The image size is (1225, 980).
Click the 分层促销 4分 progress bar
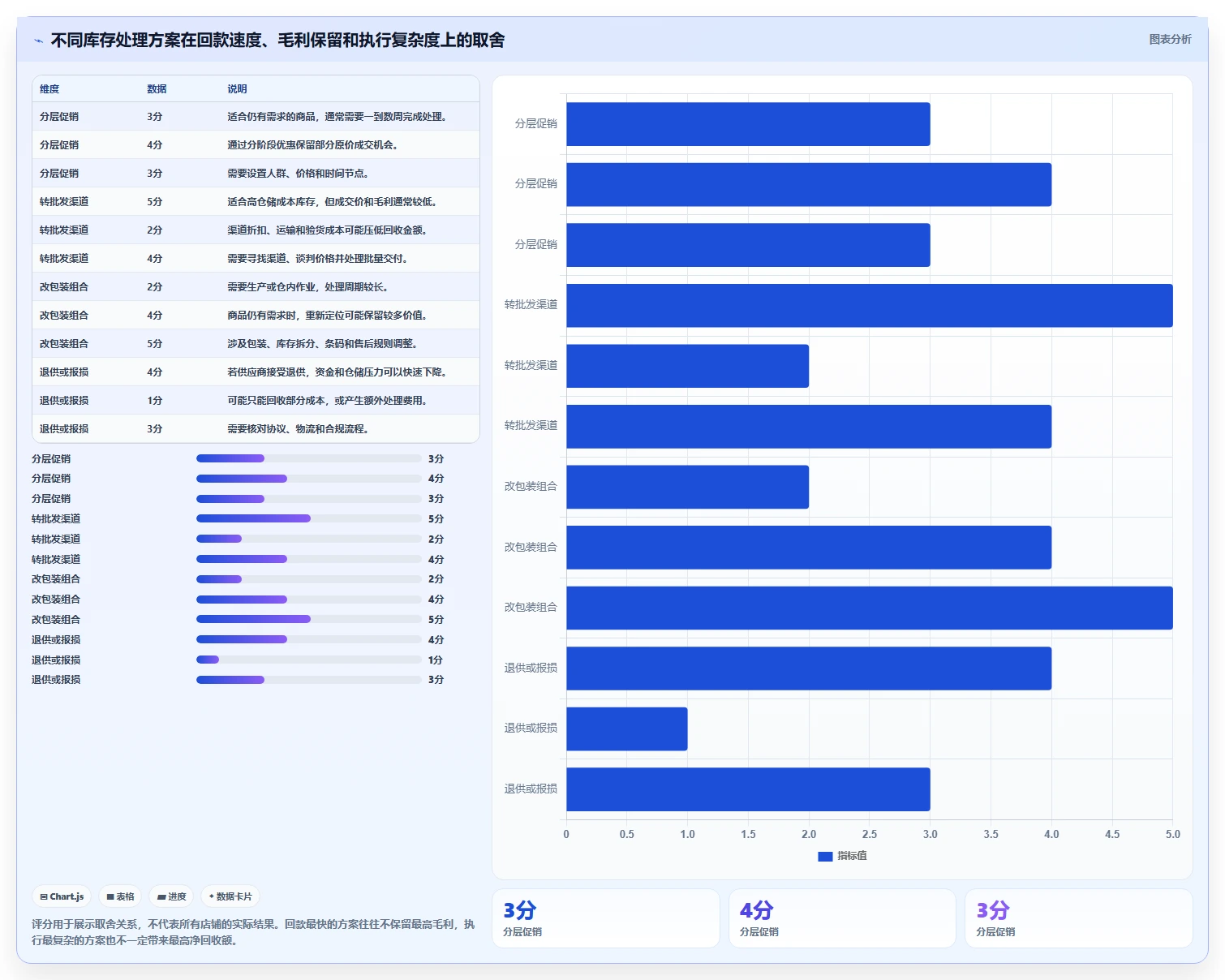click(x=308, y=479)
